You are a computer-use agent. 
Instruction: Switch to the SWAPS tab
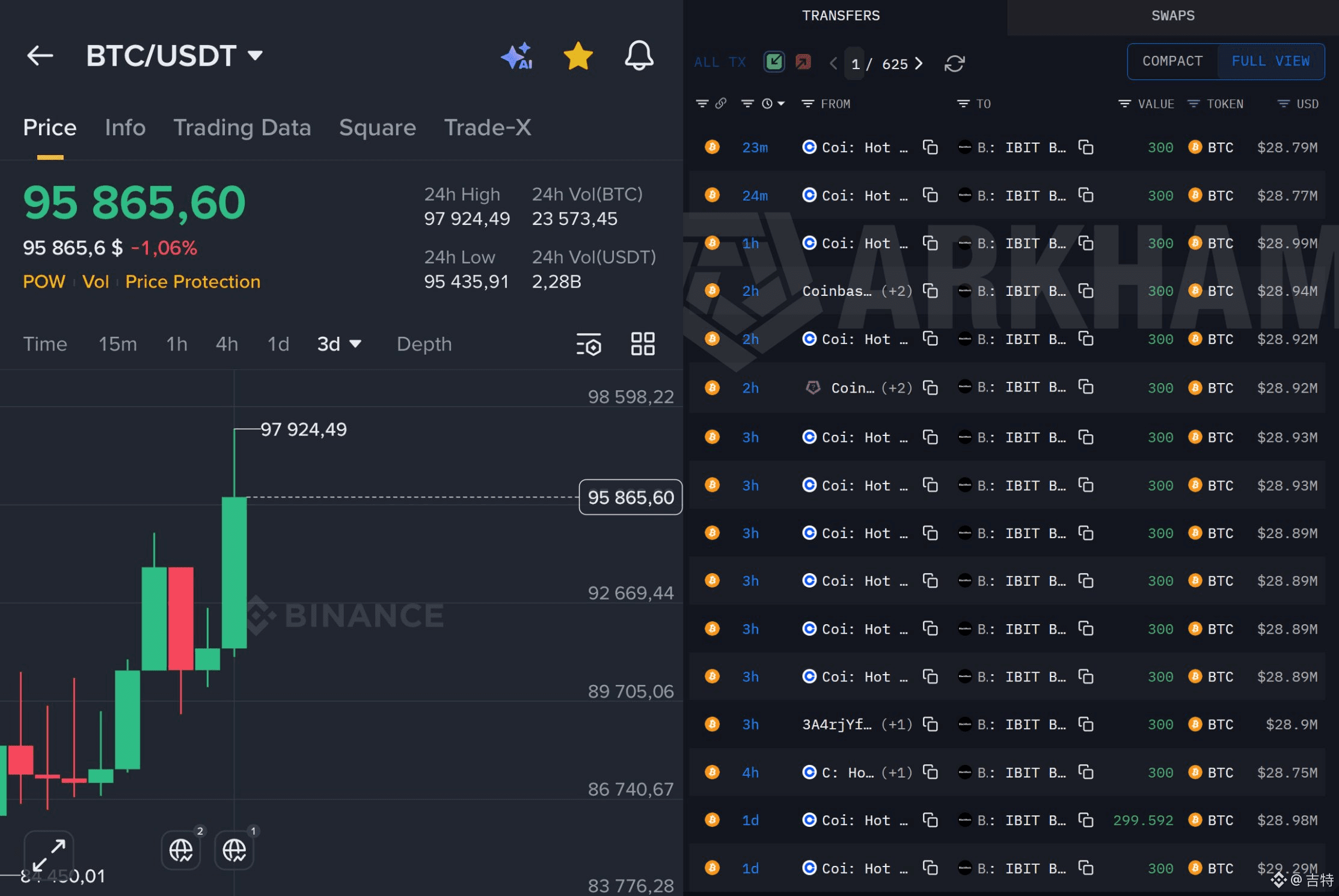click(x=1172, y=16)
